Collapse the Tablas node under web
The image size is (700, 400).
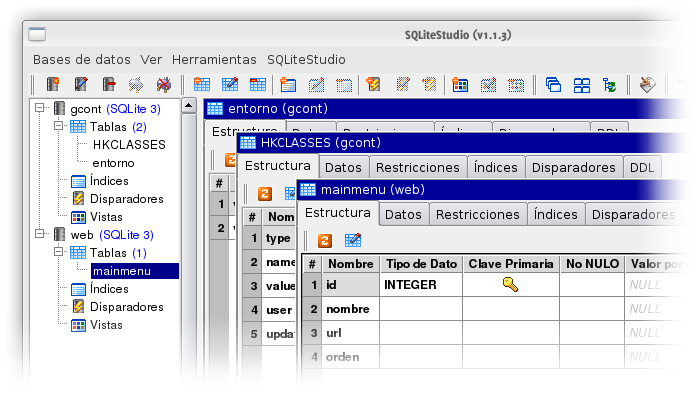click(59, 253)
